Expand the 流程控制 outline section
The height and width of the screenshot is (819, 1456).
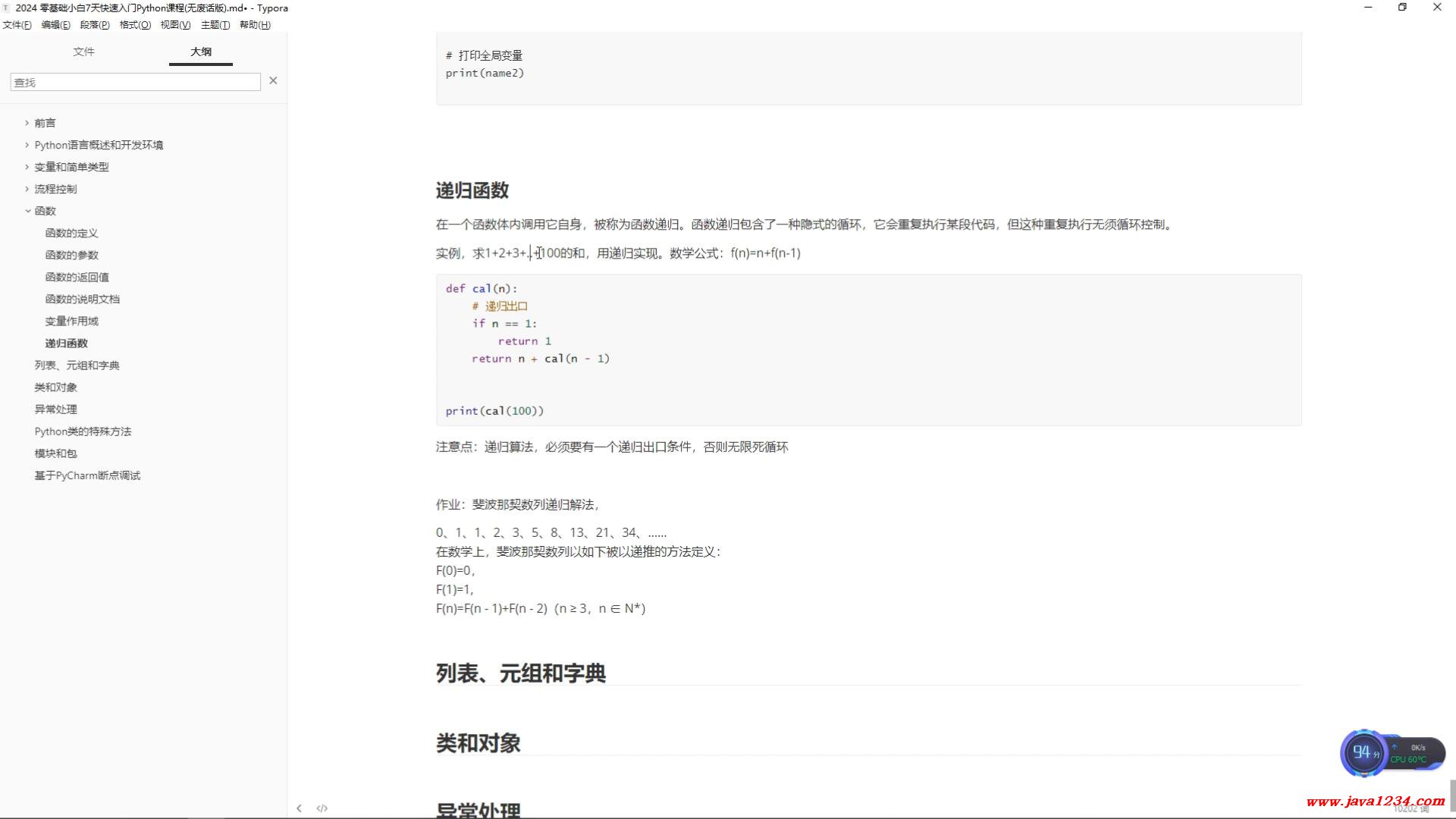coord(27,189)
